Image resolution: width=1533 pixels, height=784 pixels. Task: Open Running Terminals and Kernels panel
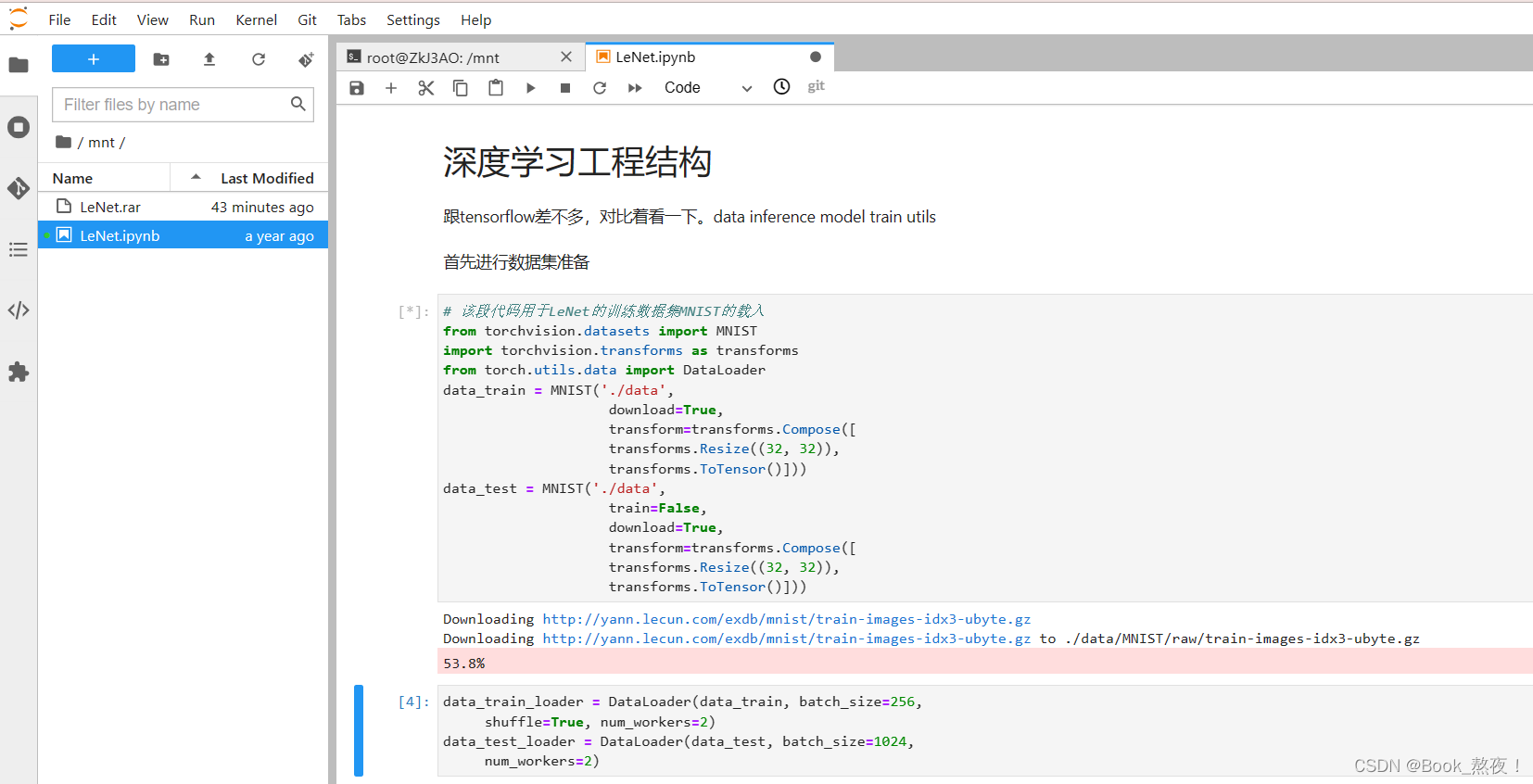pos(19,127)
